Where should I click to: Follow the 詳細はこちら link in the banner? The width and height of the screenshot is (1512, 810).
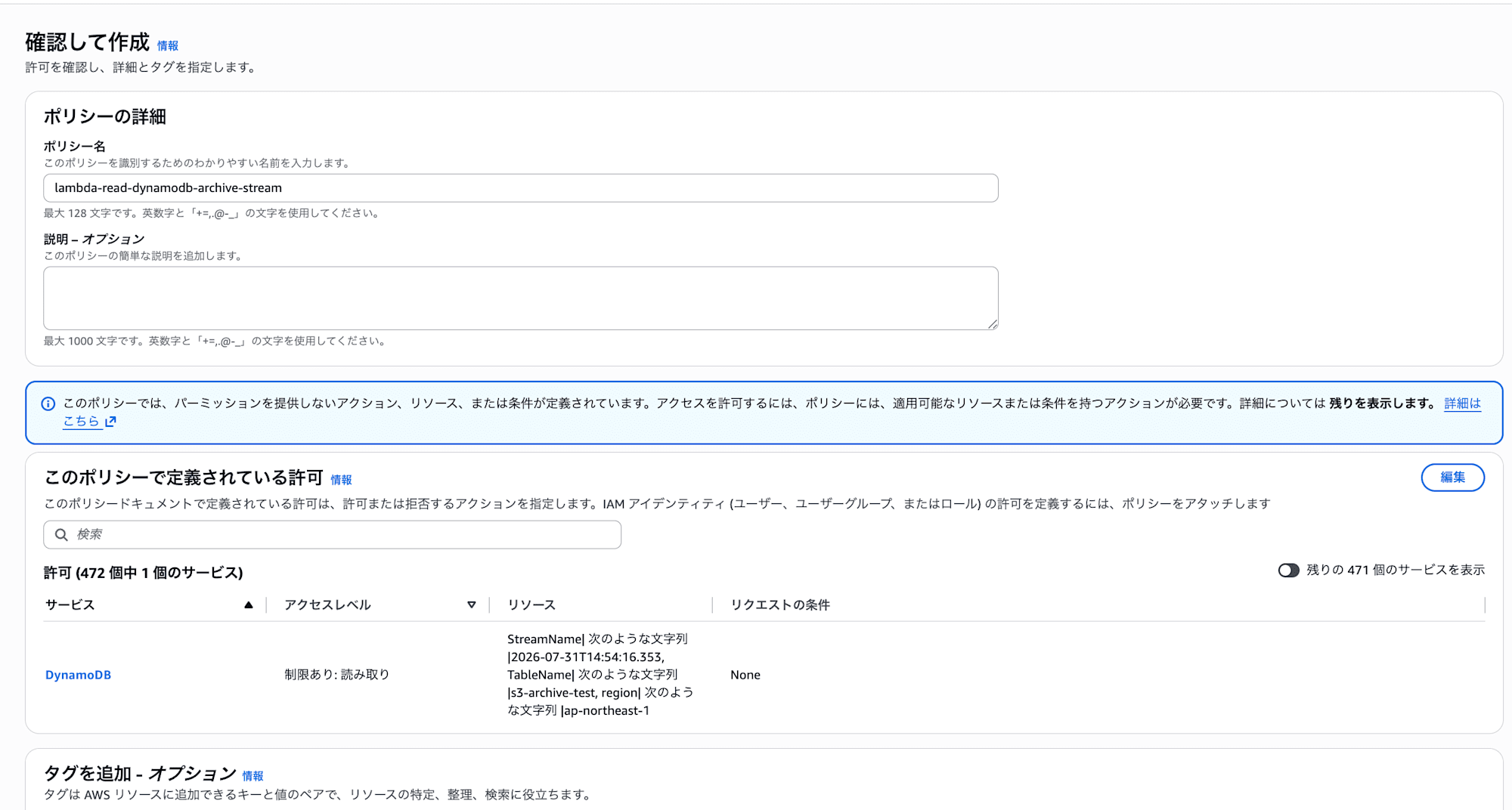[1462, 403]
